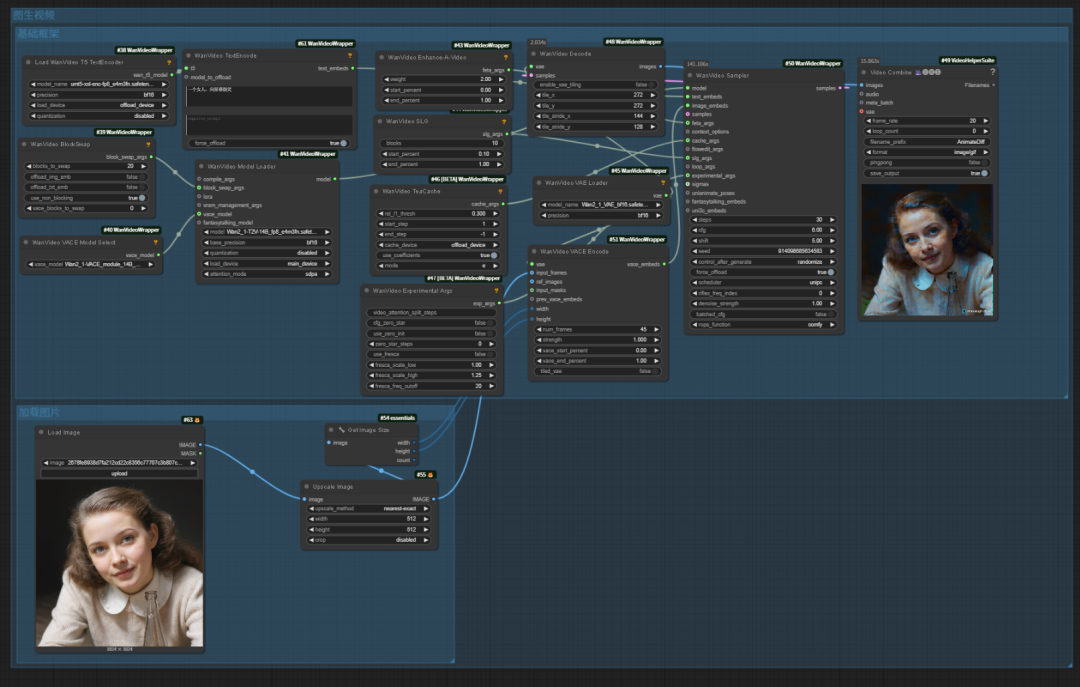
Task: Open upscale_method dropdown in Upscale Image
Action: [x=368, y=509]
